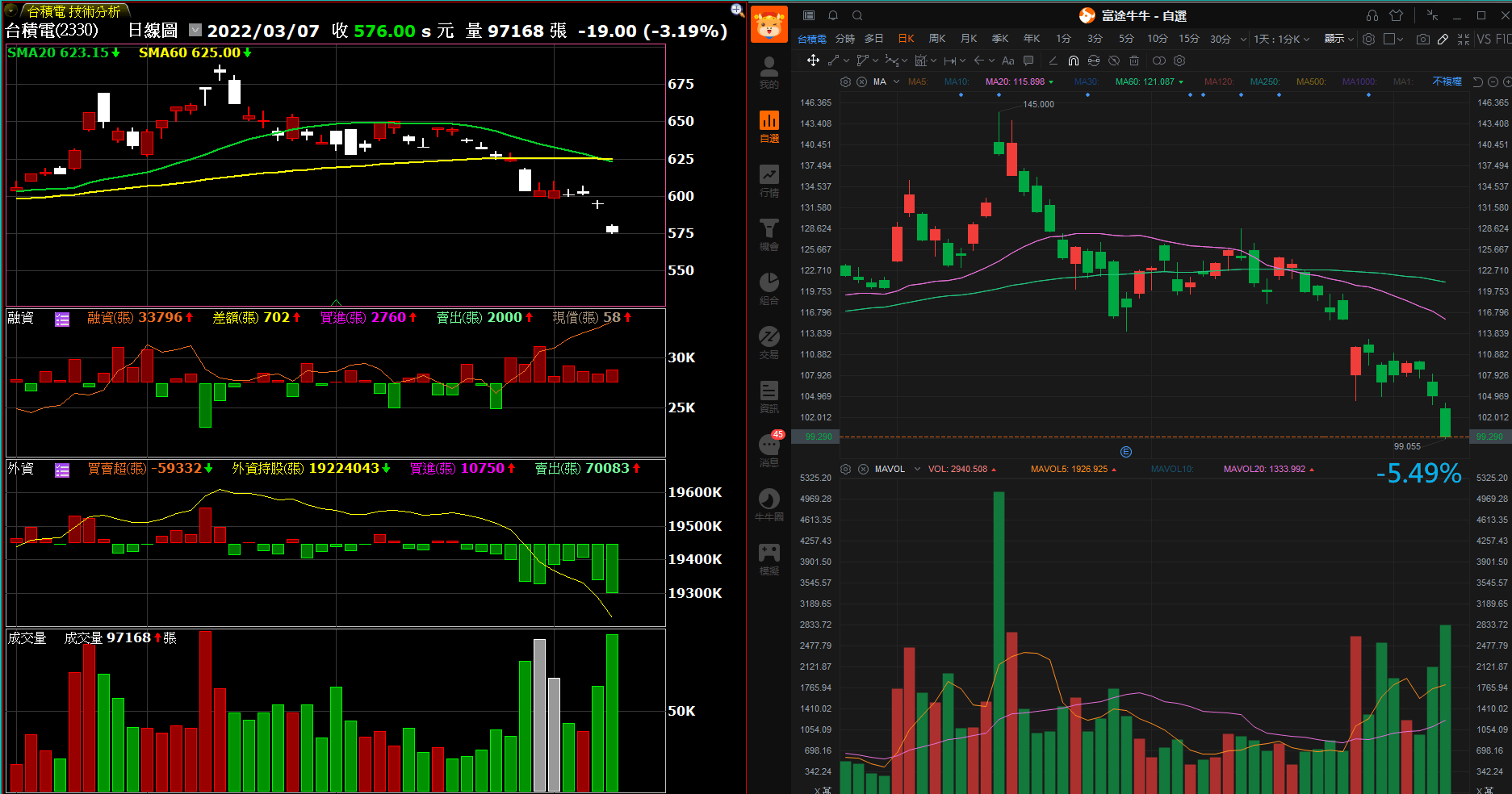Open the 我的 profile sidebar item

tap(769, 73)
